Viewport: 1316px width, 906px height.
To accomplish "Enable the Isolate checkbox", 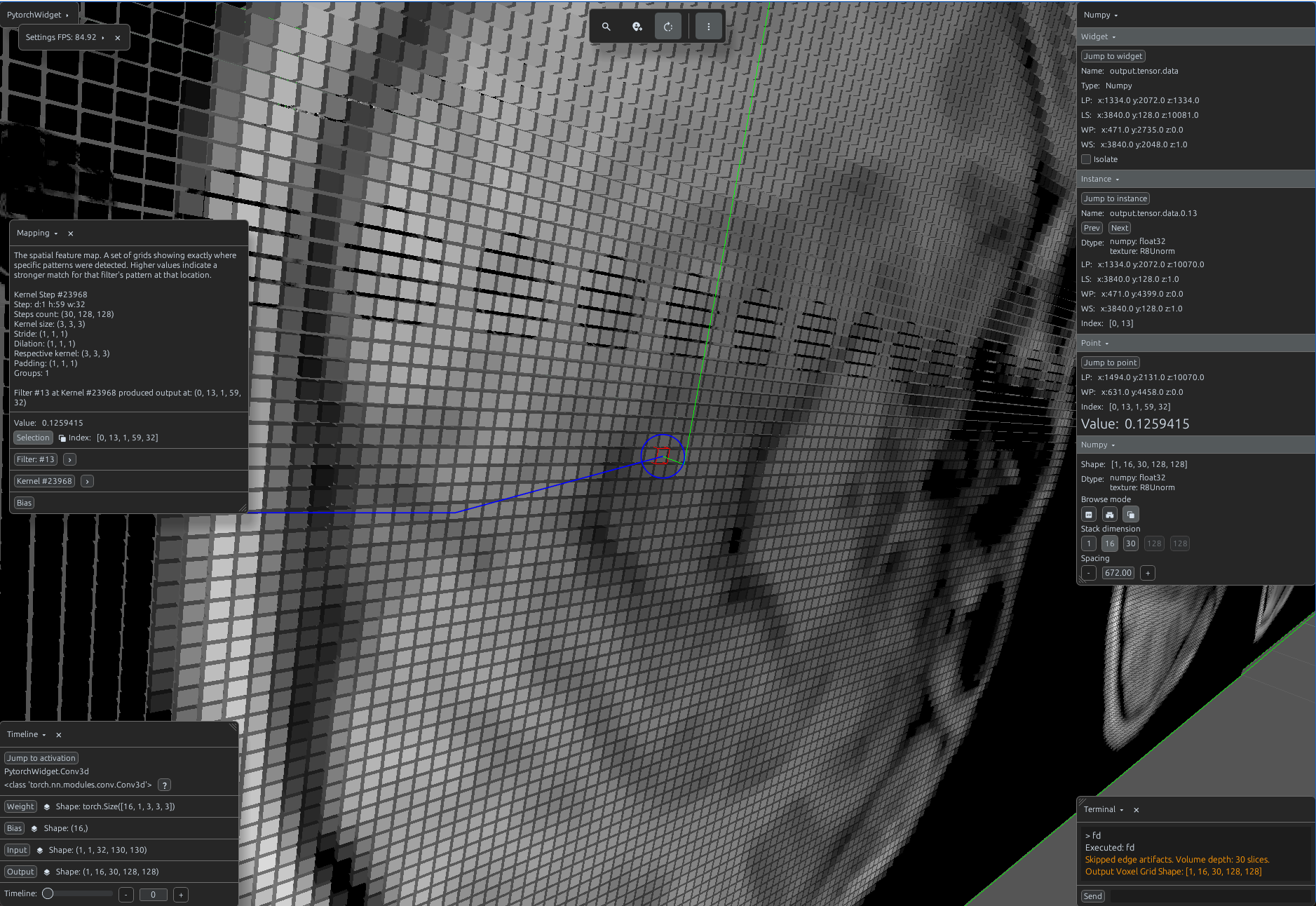I will 1086,159.
